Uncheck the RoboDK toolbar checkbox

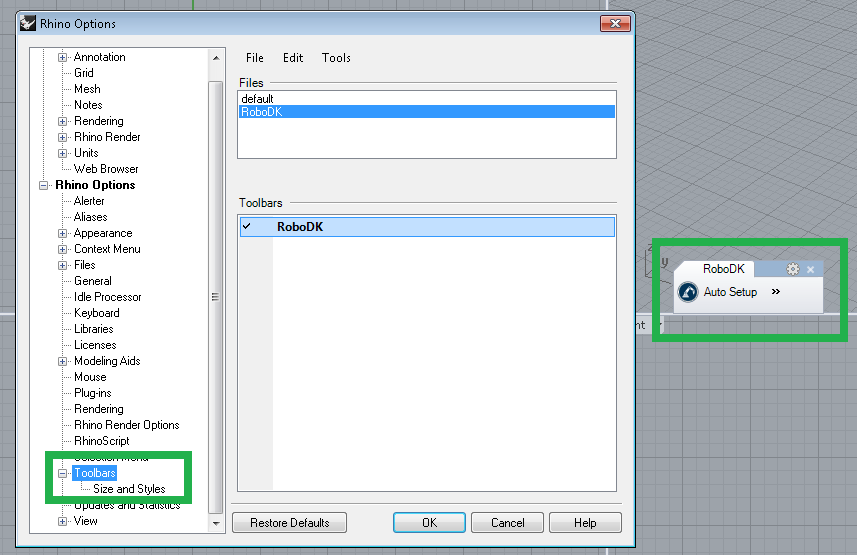247,227
